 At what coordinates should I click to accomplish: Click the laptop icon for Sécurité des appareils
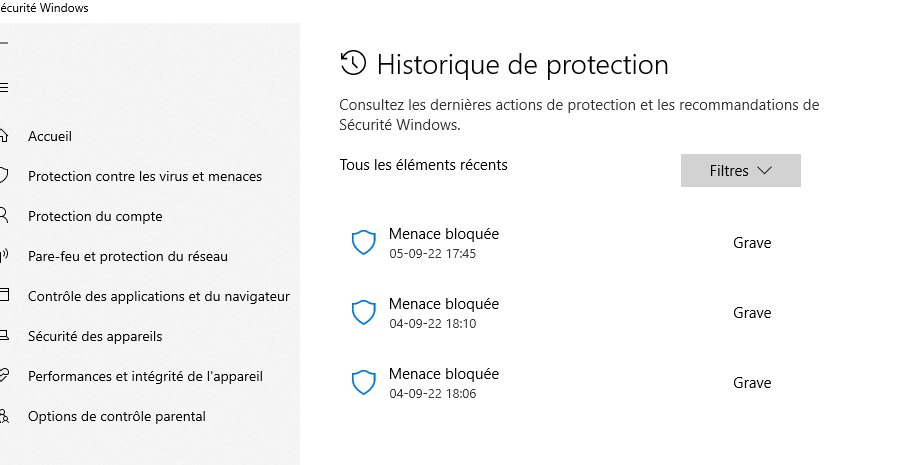(x=4, y=336)
